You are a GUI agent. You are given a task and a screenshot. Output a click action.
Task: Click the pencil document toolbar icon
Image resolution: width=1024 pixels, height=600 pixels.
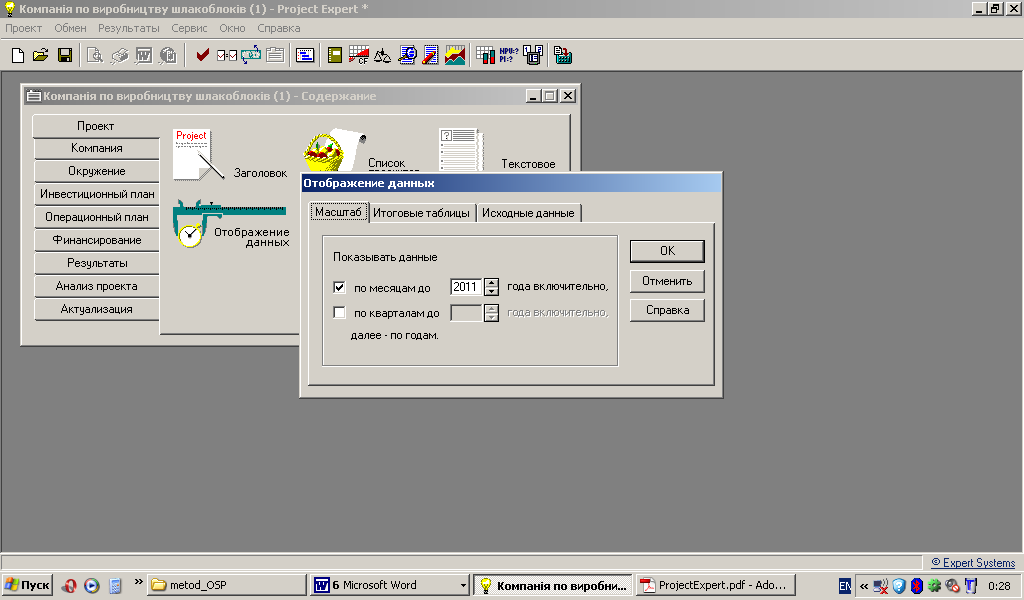tap(430, 55)
